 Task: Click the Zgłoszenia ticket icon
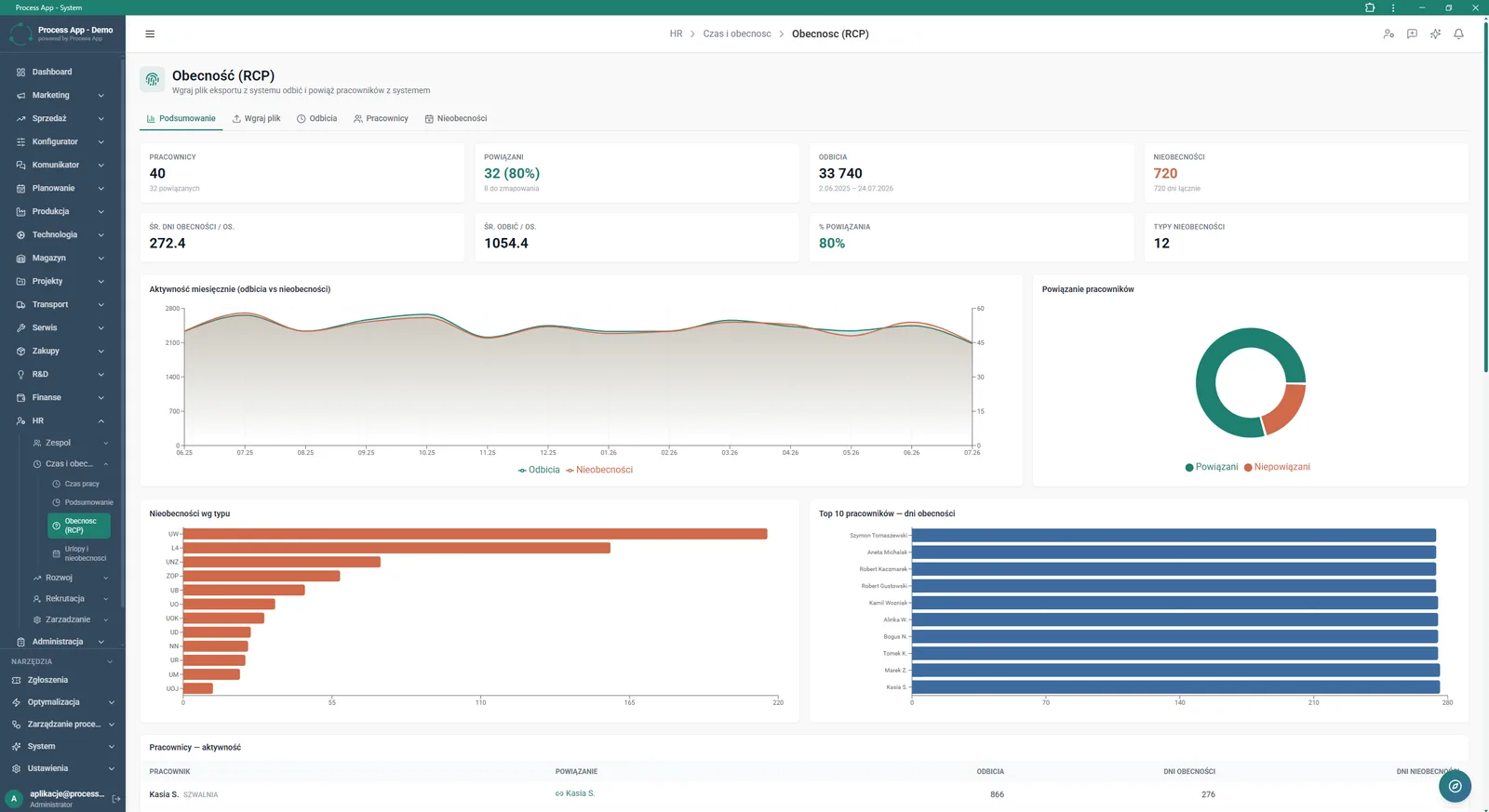click(x=16, y=681)
